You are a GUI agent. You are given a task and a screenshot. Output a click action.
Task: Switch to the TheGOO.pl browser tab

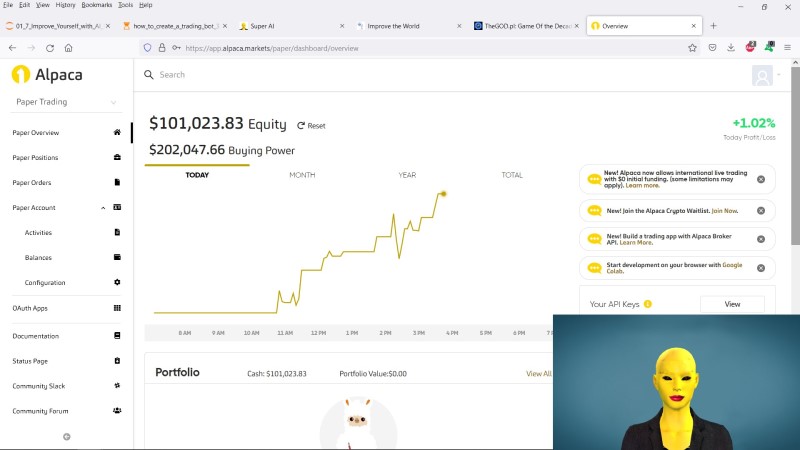pyautogui.click(x=526, y=26)
